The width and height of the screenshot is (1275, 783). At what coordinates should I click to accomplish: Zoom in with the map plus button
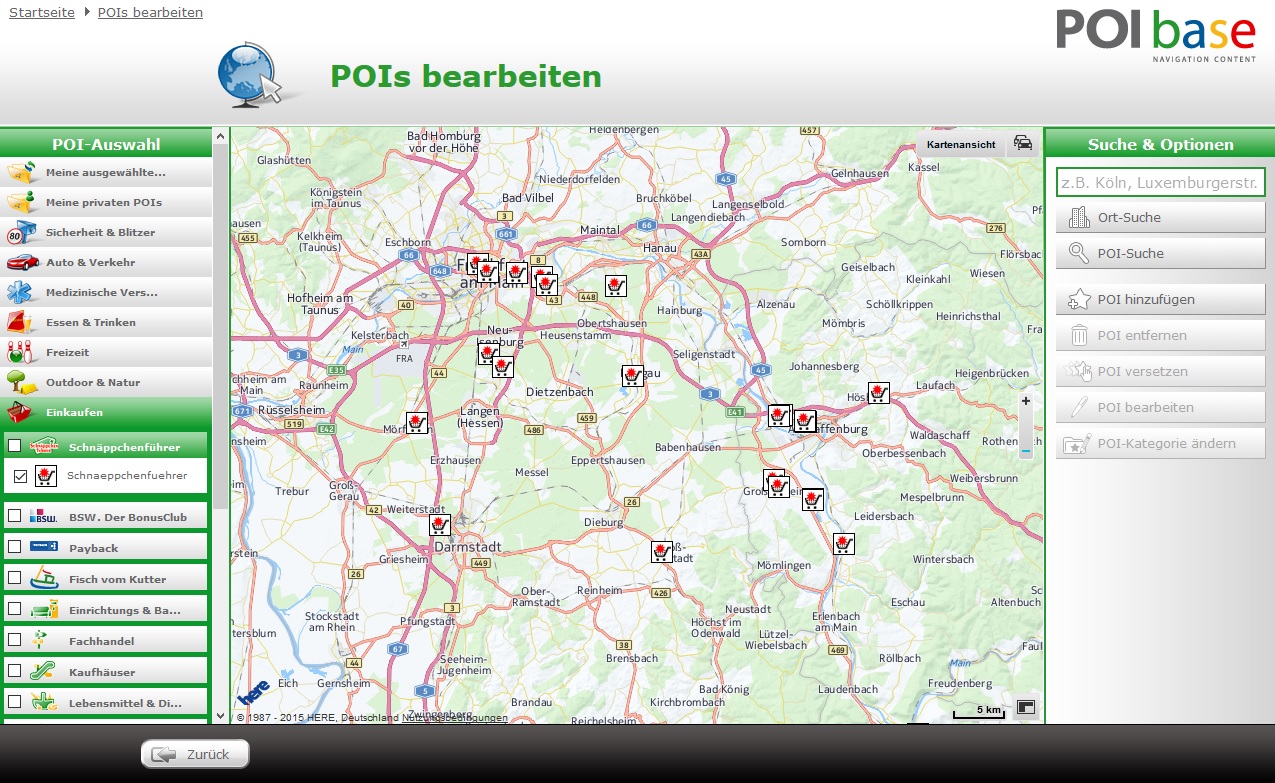point(1025,402)
